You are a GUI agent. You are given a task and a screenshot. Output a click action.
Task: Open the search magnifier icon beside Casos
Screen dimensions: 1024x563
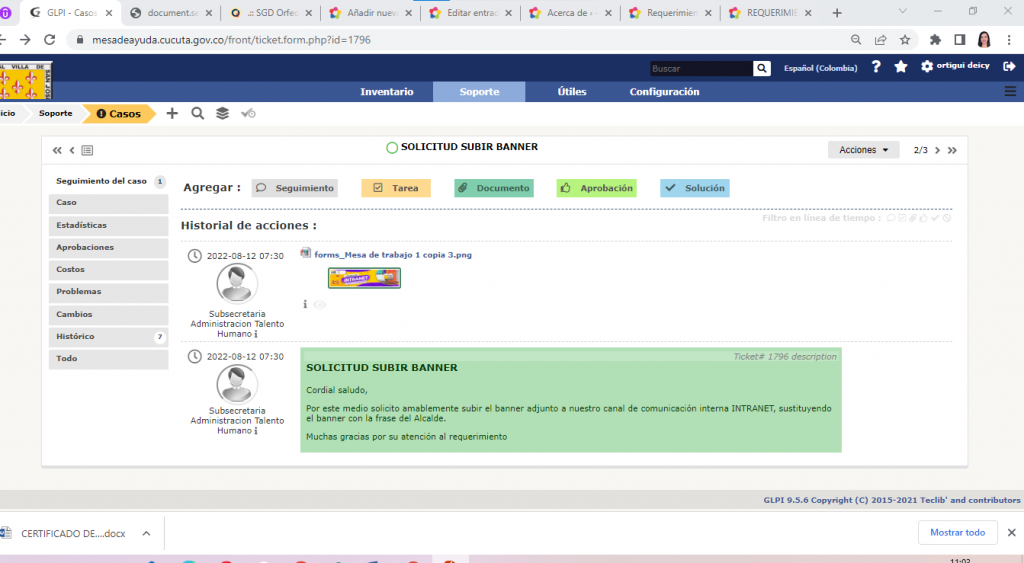click(x=197, y=114)
